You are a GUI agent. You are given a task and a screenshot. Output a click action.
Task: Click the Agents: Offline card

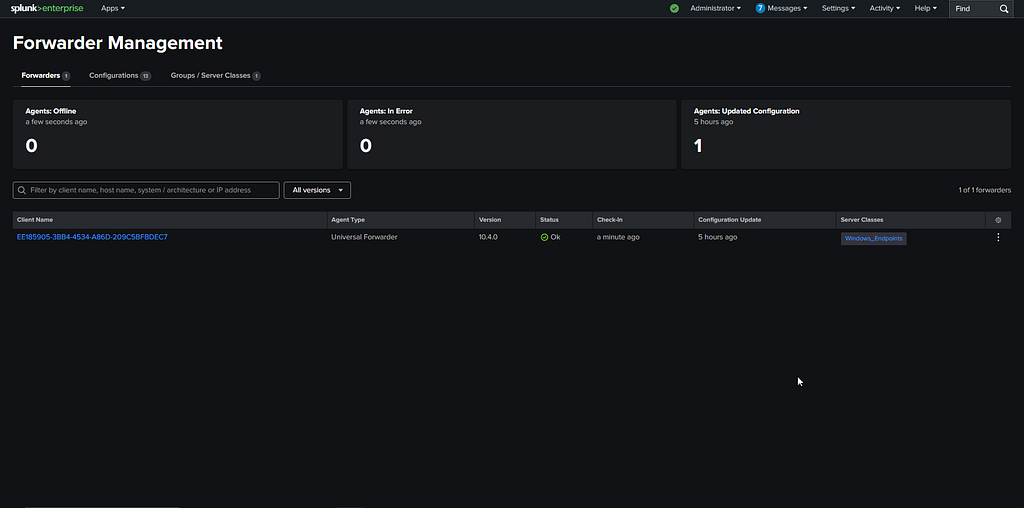coord(178,135)
